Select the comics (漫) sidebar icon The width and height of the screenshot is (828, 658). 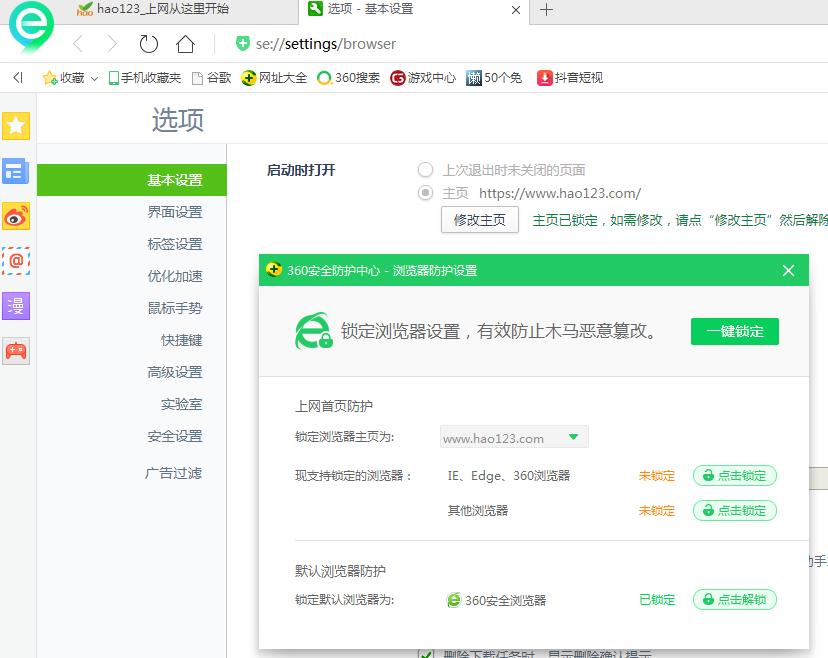point(16,306)
